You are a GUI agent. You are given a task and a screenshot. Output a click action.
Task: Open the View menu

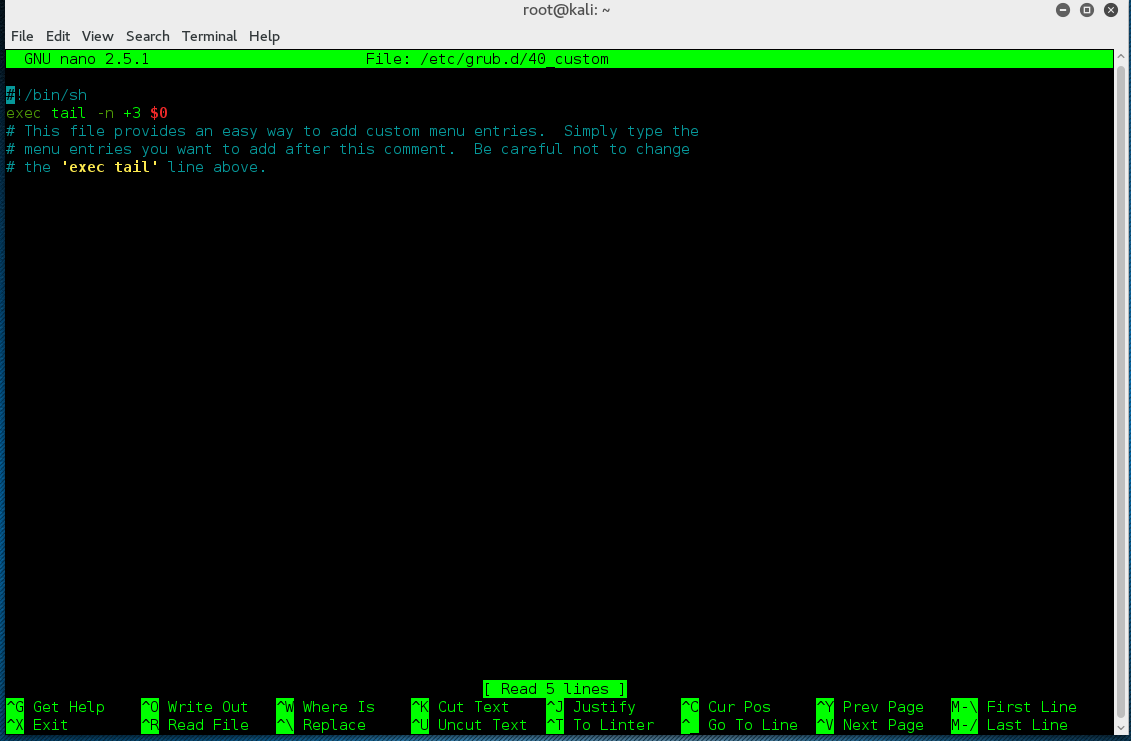tap(97, 36)
